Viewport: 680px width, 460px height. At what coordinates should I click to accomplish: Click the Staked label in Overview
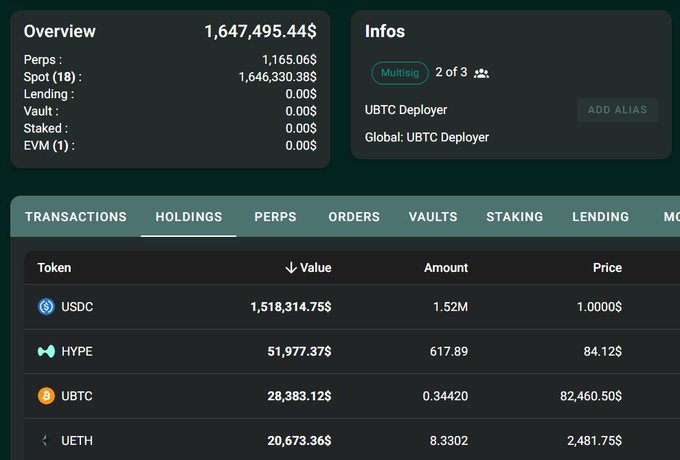point(46,128)
